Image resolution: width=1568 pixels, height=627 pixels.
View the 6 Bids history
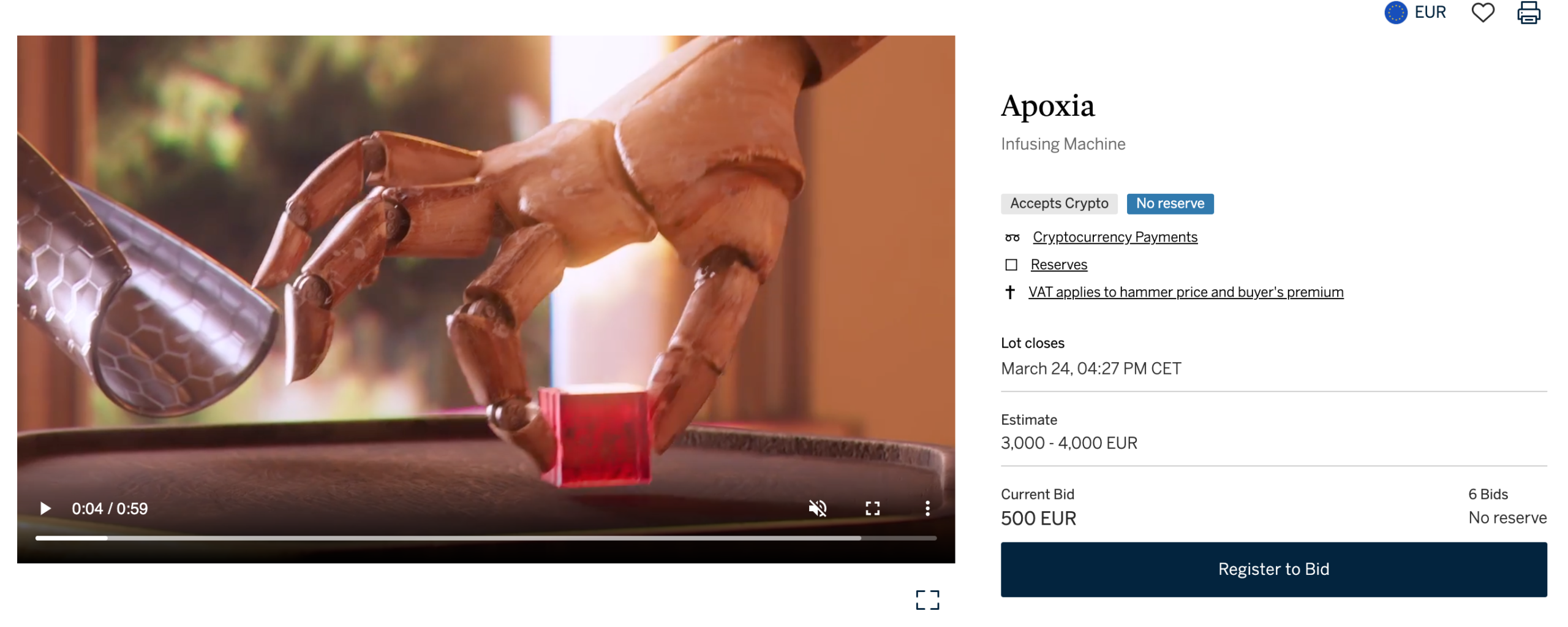(1487, 494)
